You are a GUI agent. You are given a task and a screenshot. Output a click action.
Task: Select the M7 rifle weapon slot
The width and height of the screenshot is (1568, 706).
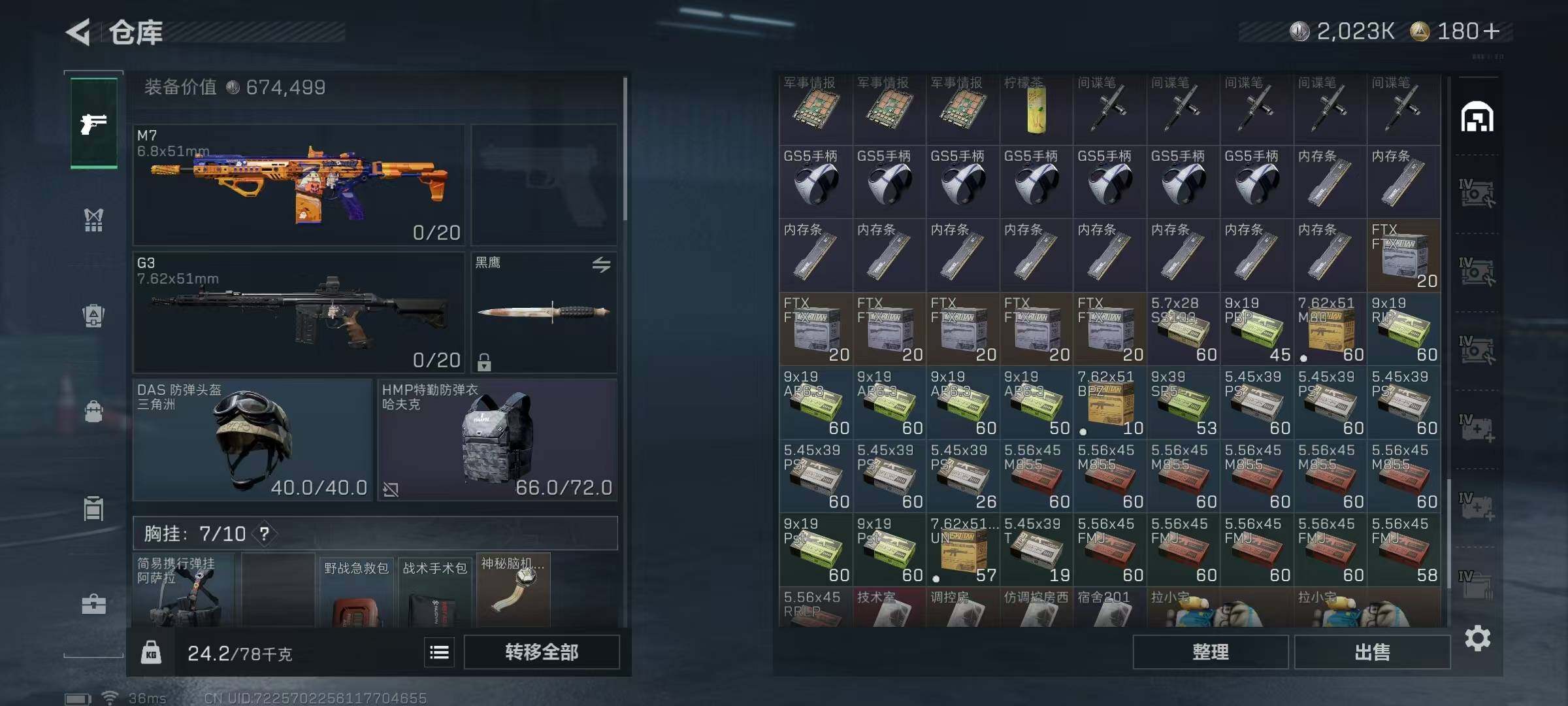299,184
